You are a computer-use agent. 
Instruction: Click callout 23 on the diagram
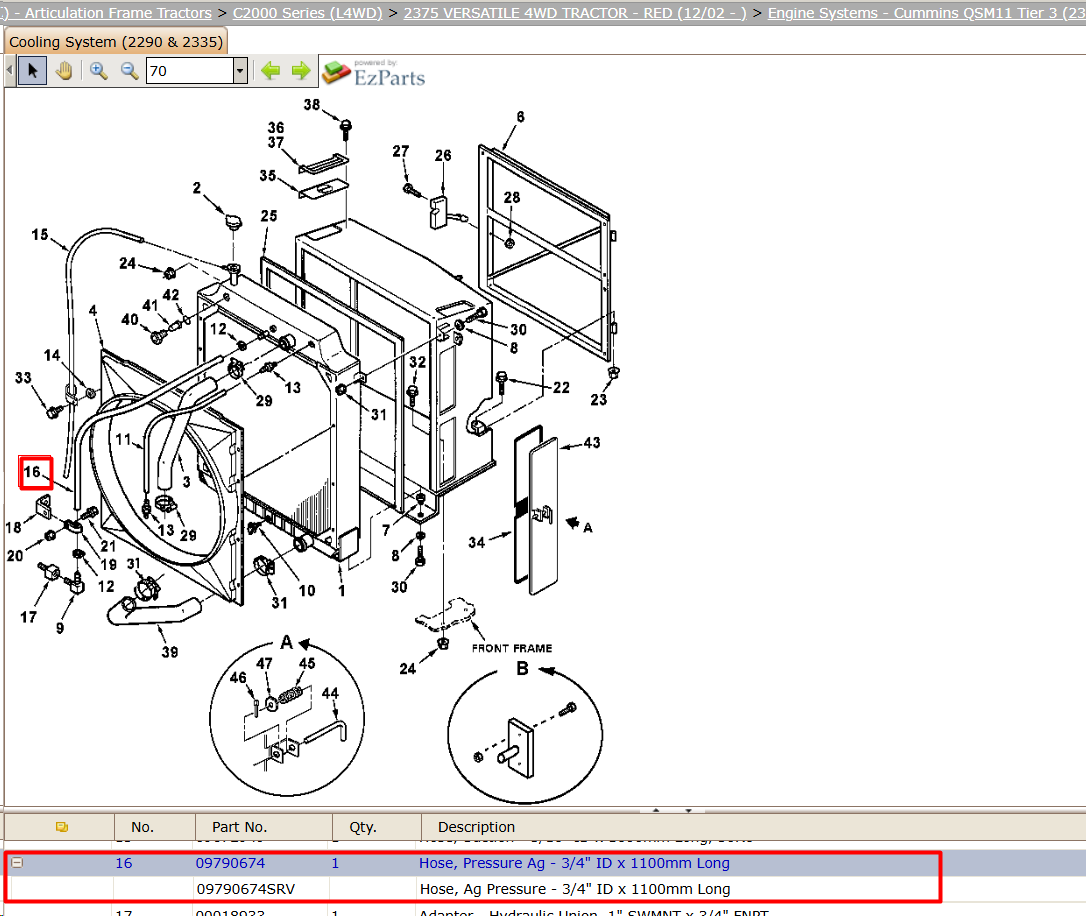click(598, 399)
